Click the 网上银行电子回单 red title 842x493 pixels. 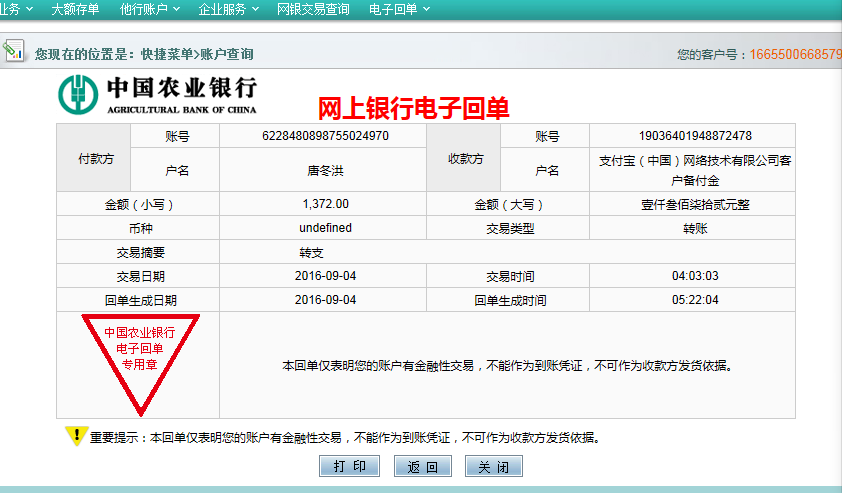pos(413,108)
